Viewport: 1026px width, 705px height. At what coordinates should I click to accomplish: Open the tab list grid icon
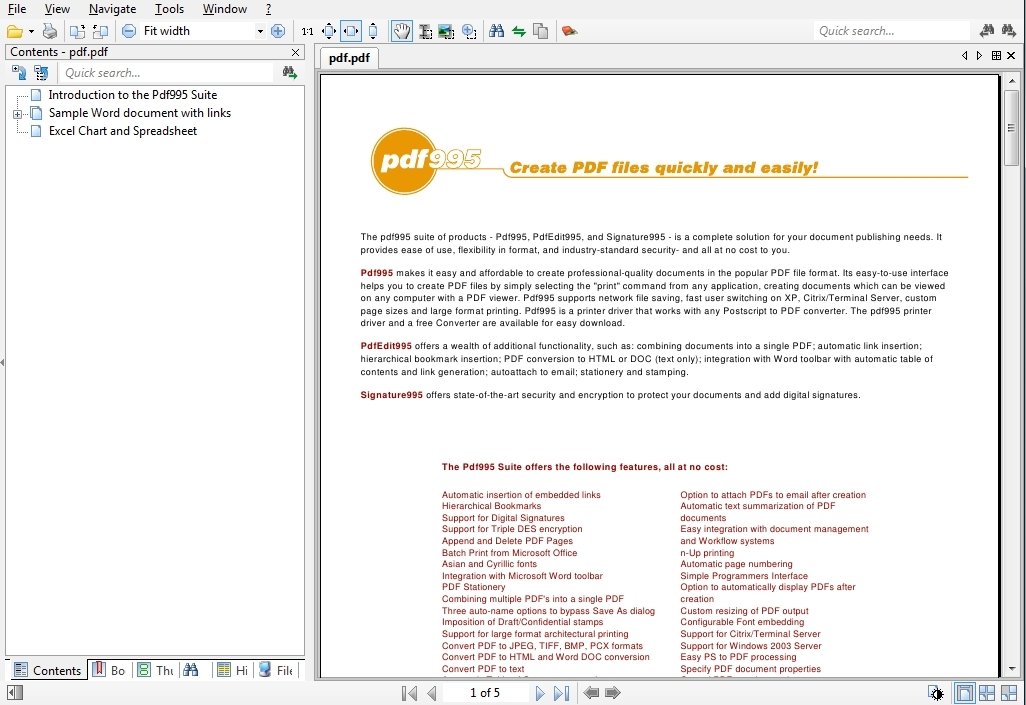pyautogui.click(x=996, y=56)
